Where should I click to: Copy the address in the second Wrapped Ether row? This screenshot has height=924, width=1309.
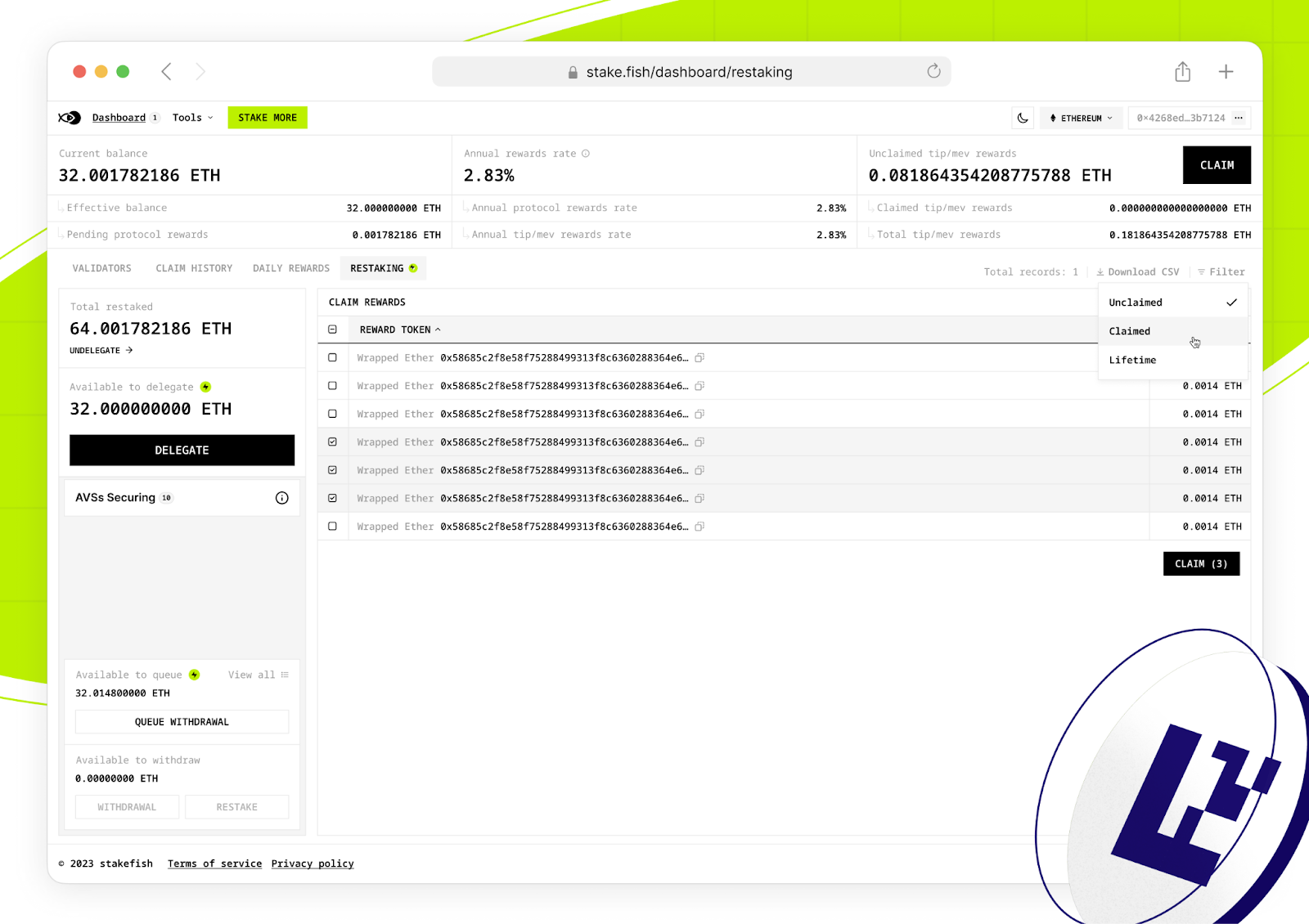click(x=699, y=386)
